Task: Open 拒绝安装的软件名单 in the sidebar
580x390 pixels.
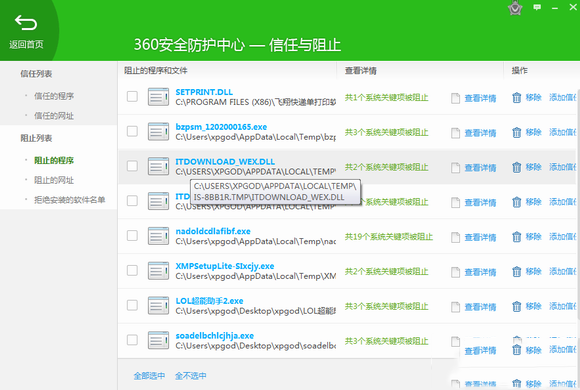Action: 70,200
